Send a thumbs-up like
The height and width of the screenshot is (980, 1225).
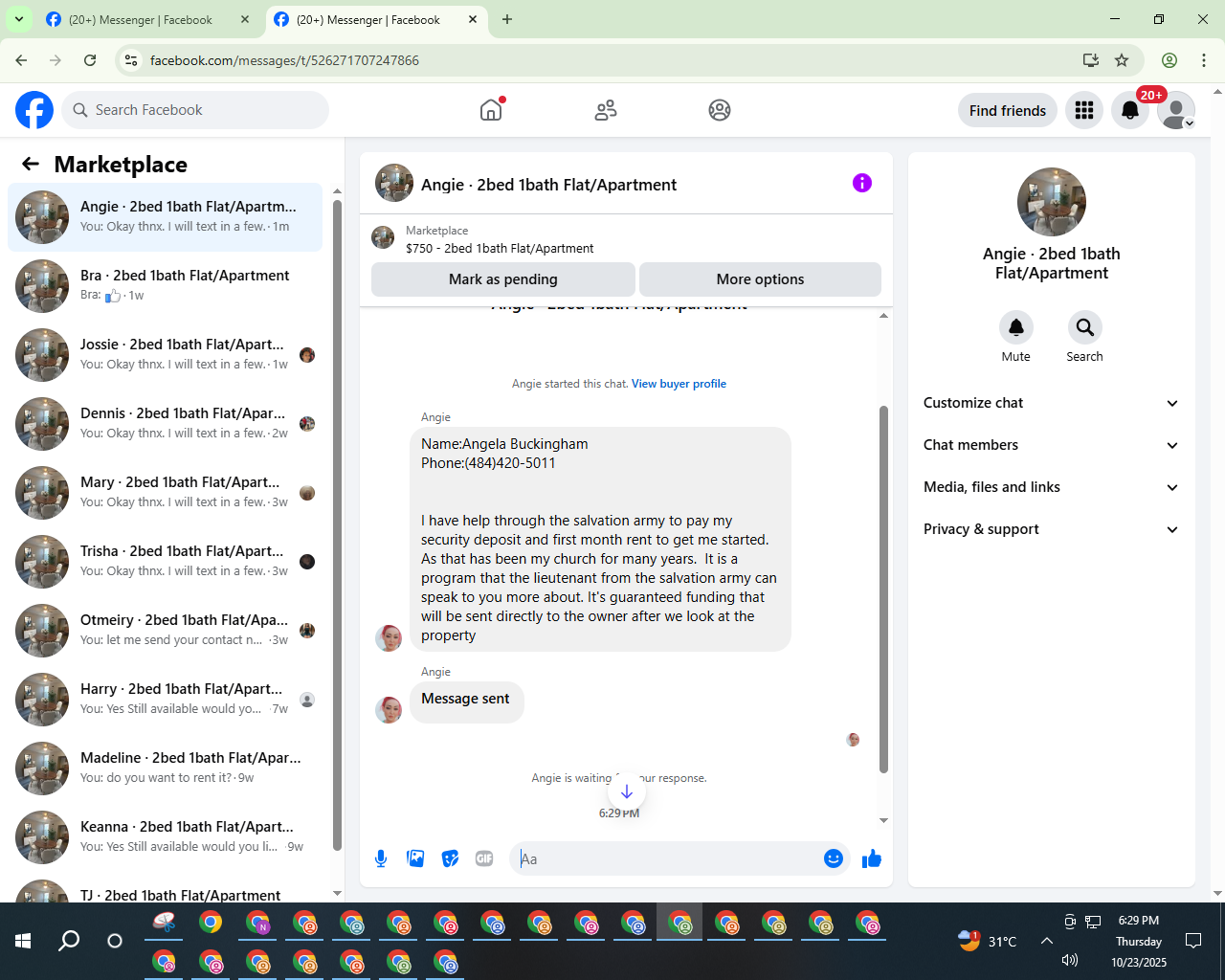872,858
